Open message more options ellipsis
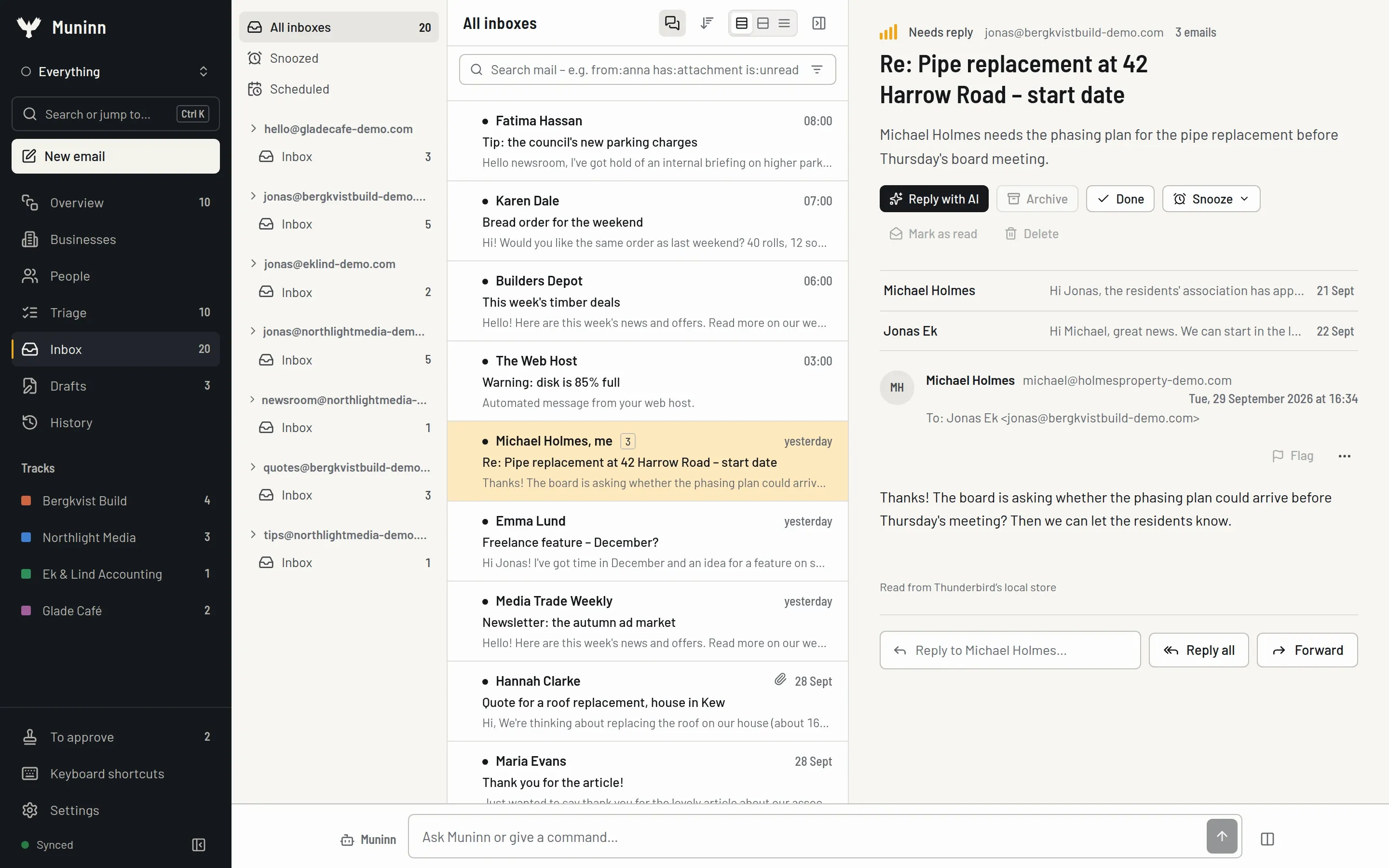This screenshot has width=1389, height=868. pos(1344,456)
